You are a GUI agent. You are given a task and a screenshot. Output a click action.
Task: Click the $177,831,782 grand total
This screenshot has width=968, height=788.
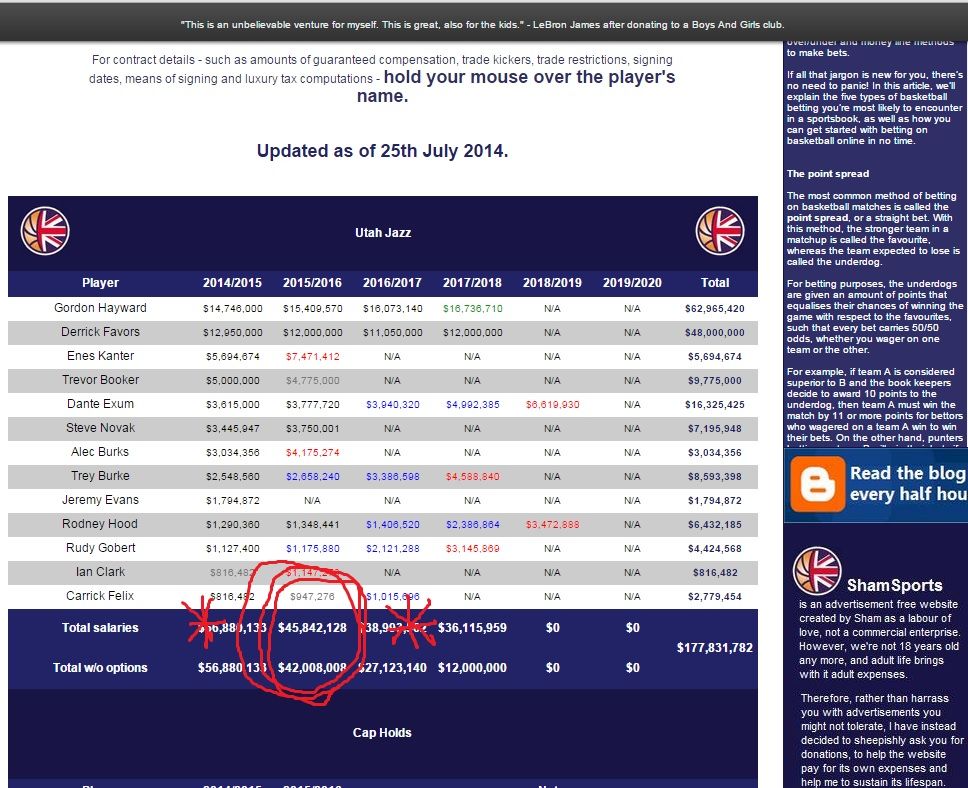[715, 648]
